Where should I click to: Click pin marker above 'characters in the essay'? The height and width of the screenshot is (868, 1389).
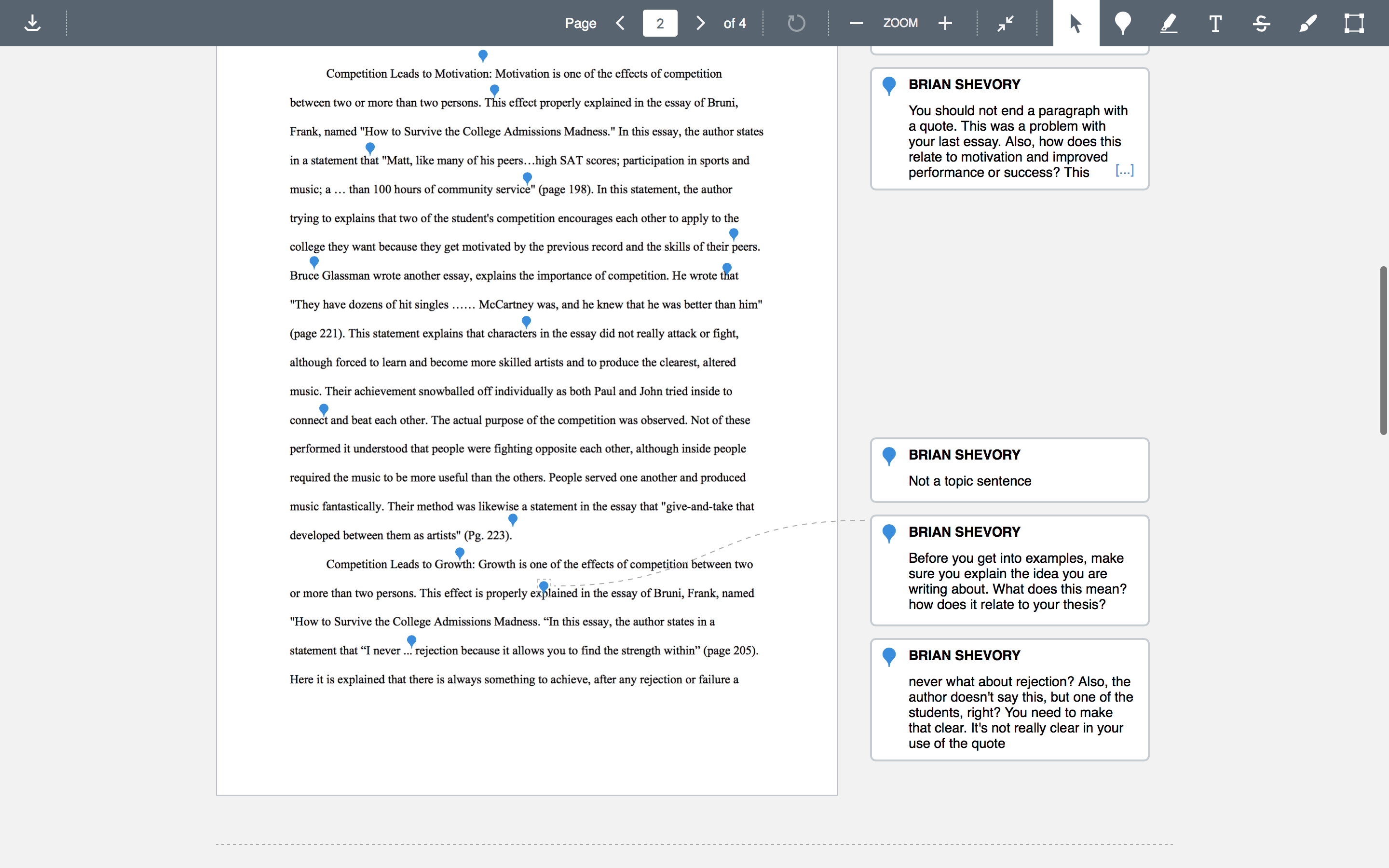click(526, 322)
